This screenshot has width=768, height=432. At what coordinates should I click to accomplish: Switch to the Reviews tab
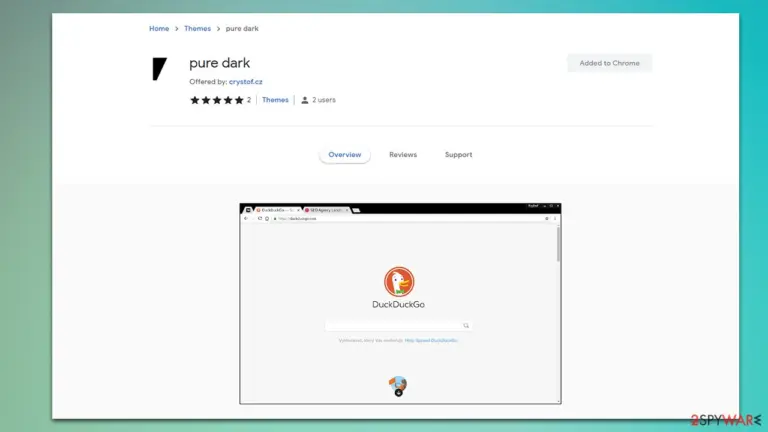click(403, 155)
